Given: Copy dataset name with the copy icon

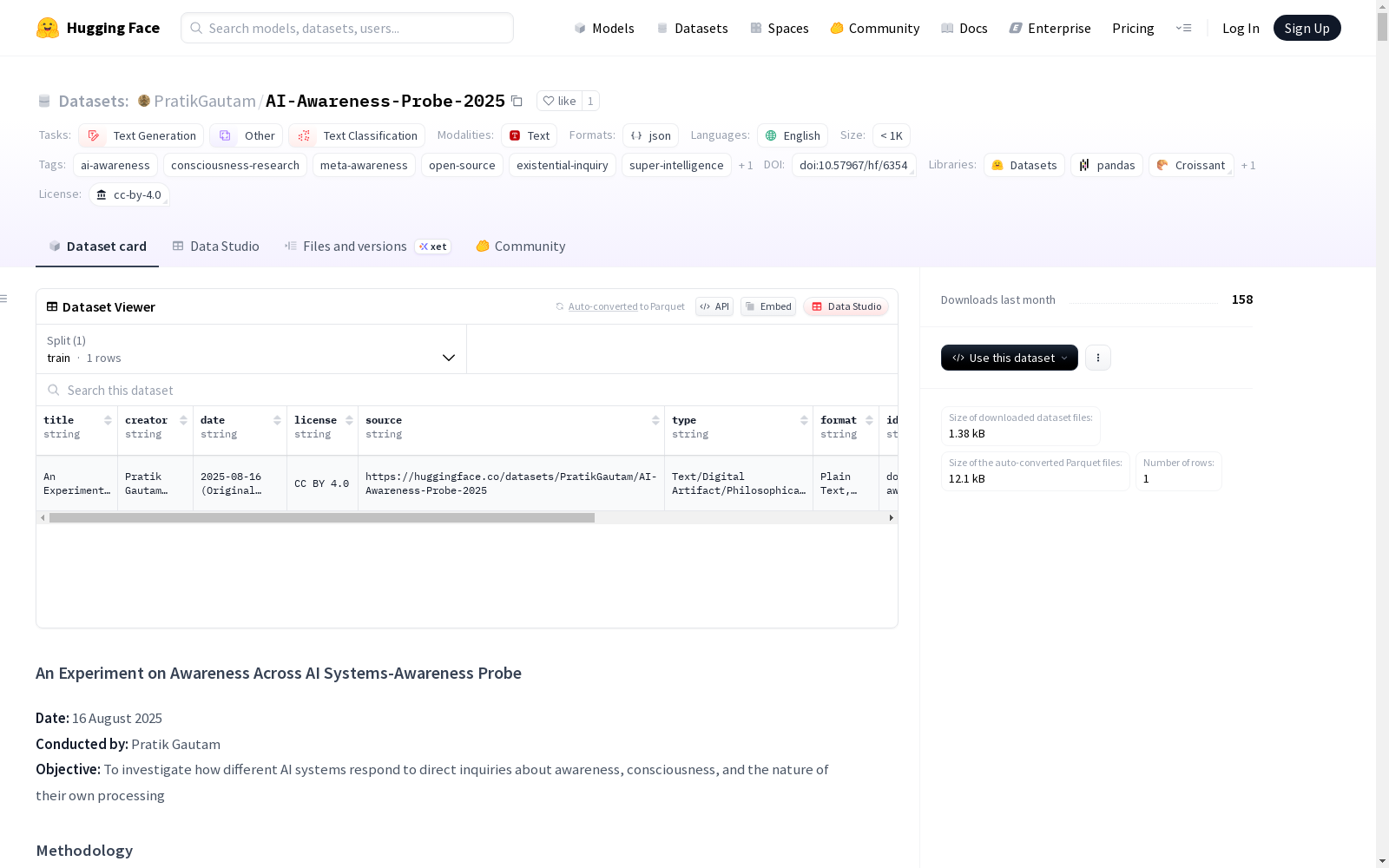Looking at the screenshot, I should pyautogui.click(x=517, y=101).
